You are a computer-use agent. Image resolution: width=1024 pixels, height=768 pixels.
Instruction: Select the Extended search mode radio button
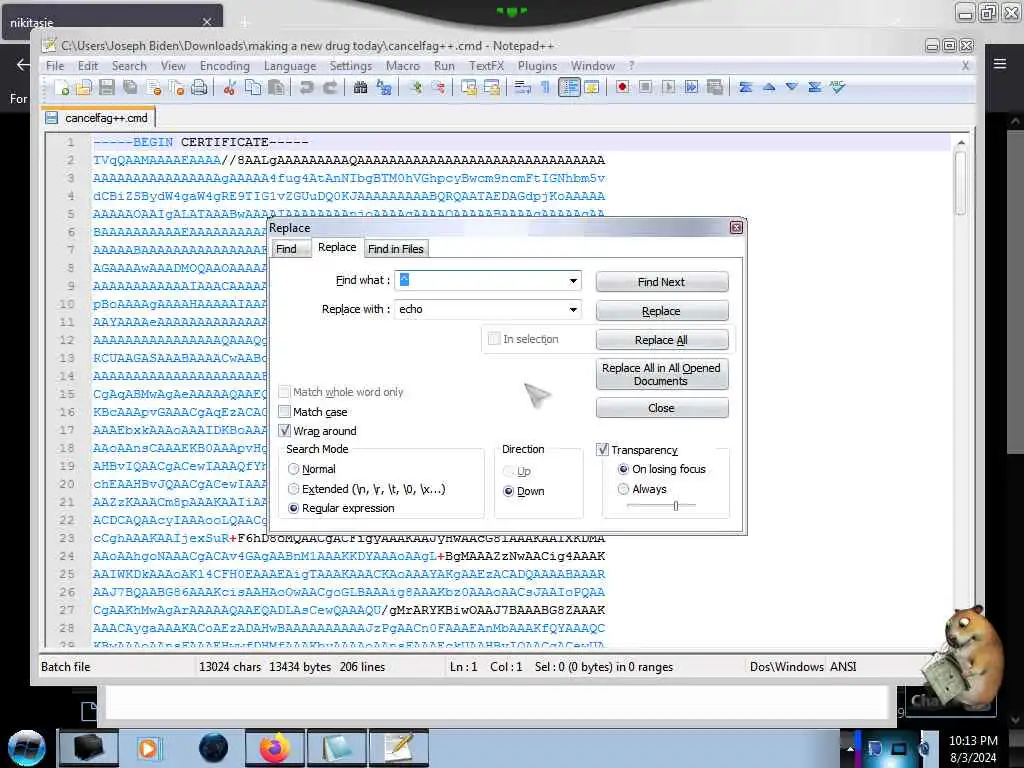(x=293, y=488)
